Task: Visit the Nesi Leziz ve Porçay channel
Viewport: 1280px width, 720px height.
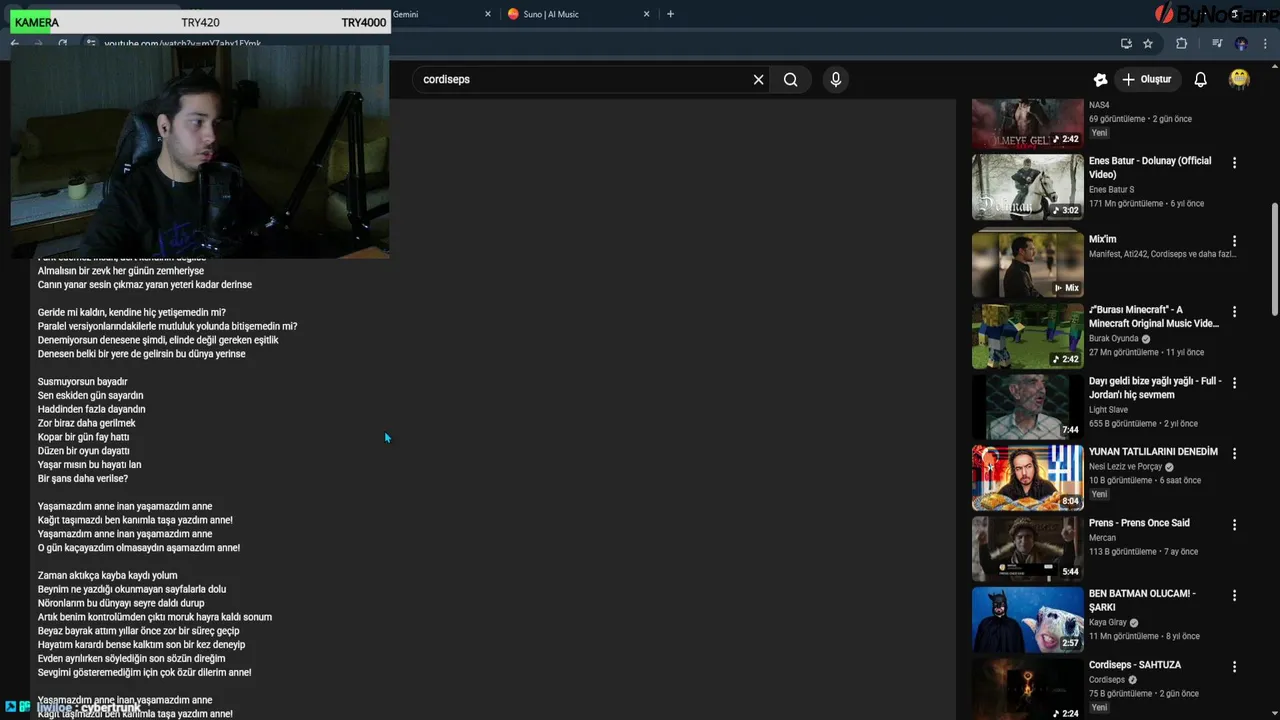Action: pos(1125,467)
